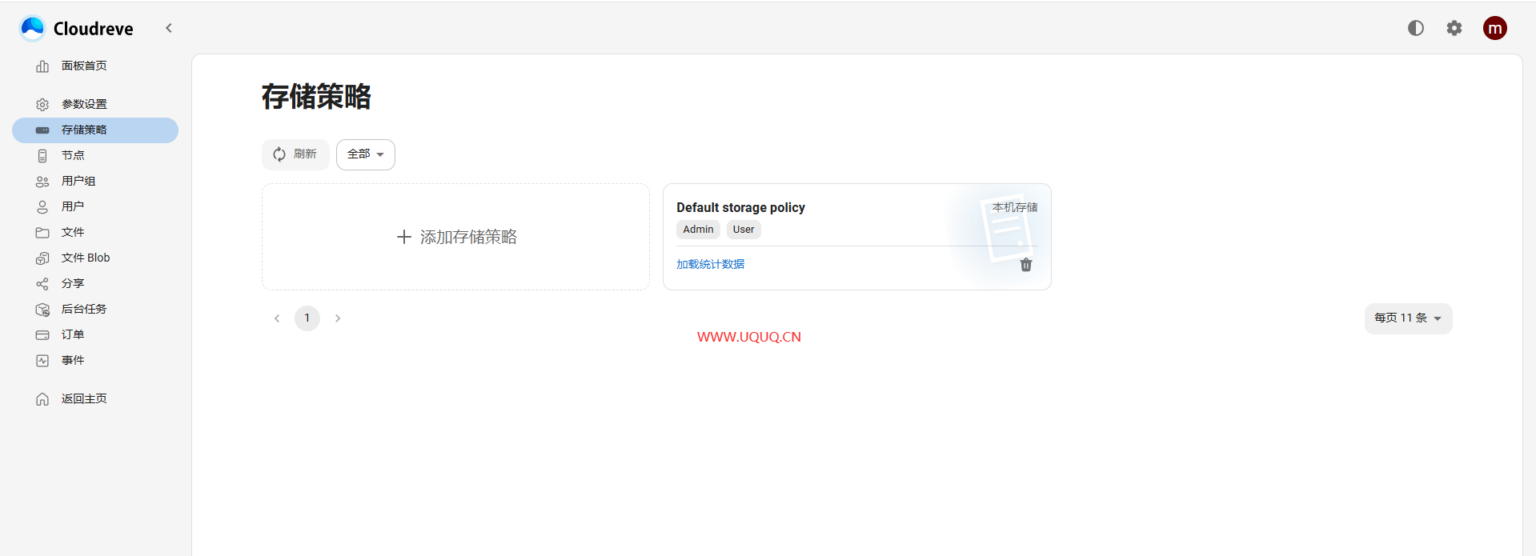This screenshot has height=556, width=1536.
Task: Delete Default storage policy with trash icon
Action: tap(1026, 265)
